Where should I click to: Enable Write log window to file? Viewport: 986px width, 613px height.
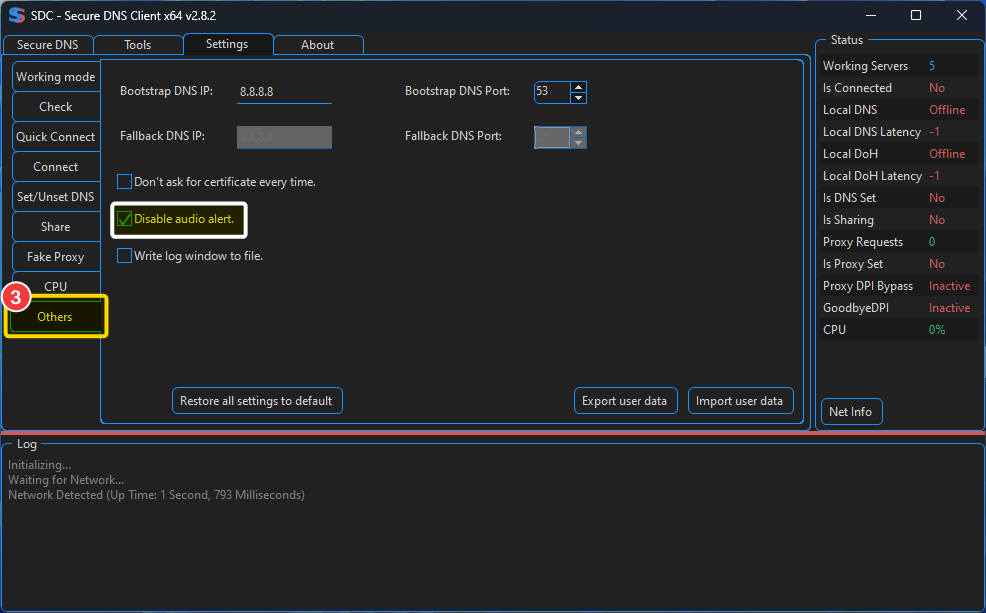125,256
